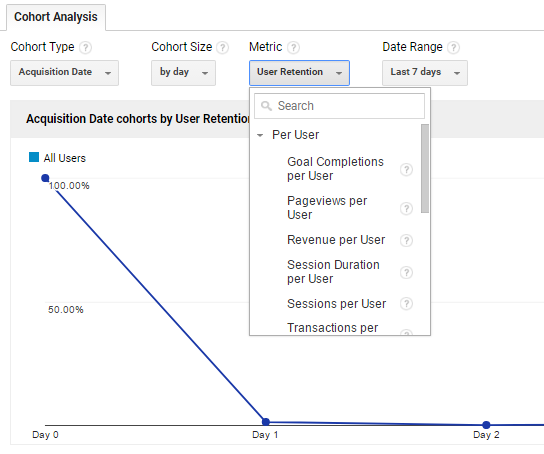Screen dimensions: 544x454
Task: Open help for Revenue per User
Action: pyautogui.click(x=406, y=240)
